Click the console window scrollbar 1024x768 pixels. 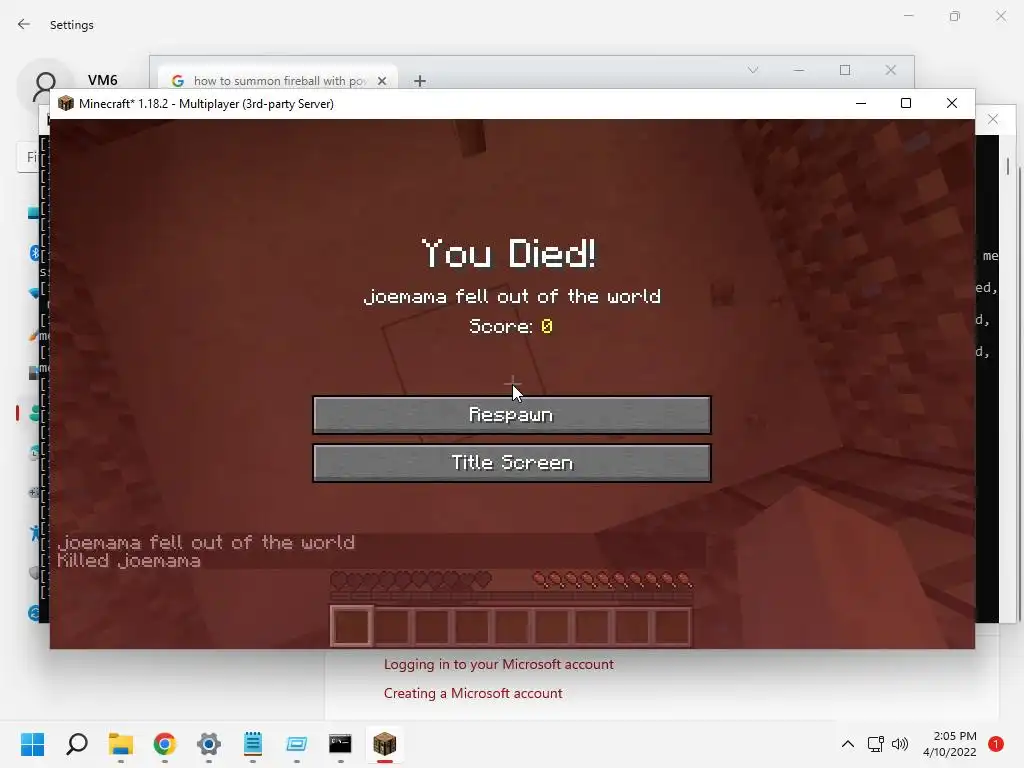1008,167
